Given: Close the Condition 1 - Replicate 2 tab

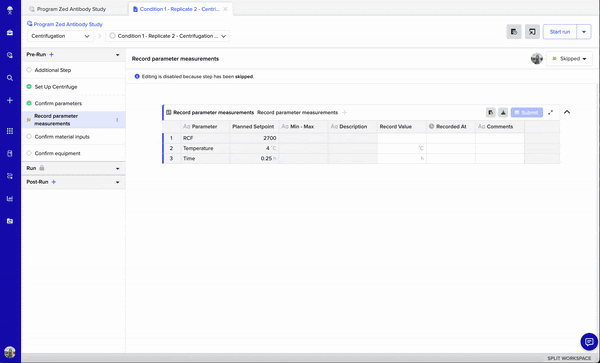Looking at the screenshot, I should tap(225, 9).
